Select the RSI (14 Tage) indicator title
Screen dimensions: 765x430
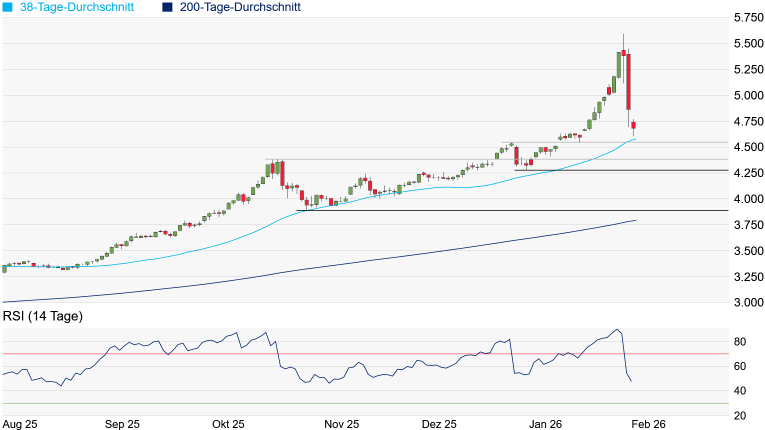(43, 317)
